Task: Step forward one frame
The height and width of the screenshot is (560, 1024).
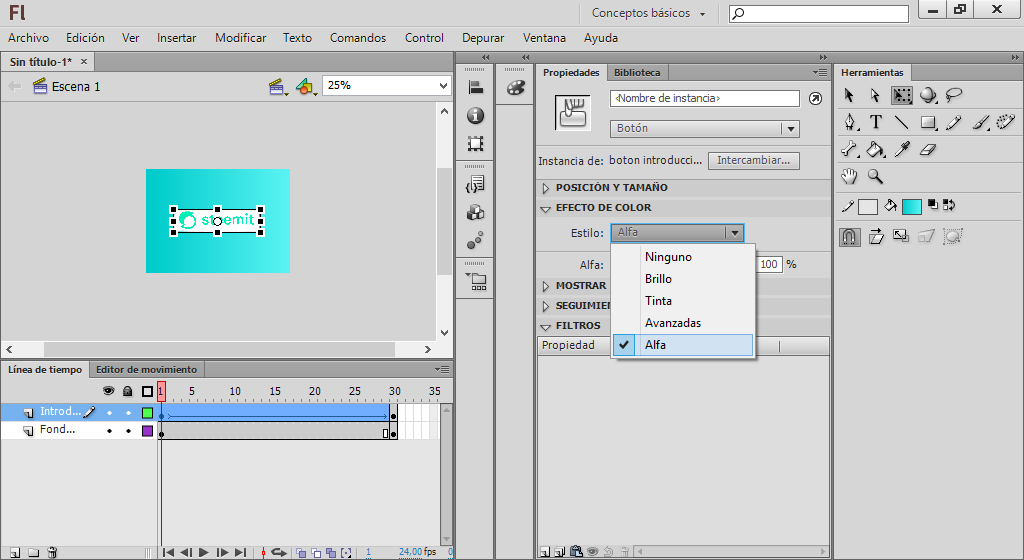Action: pos(222,553)
